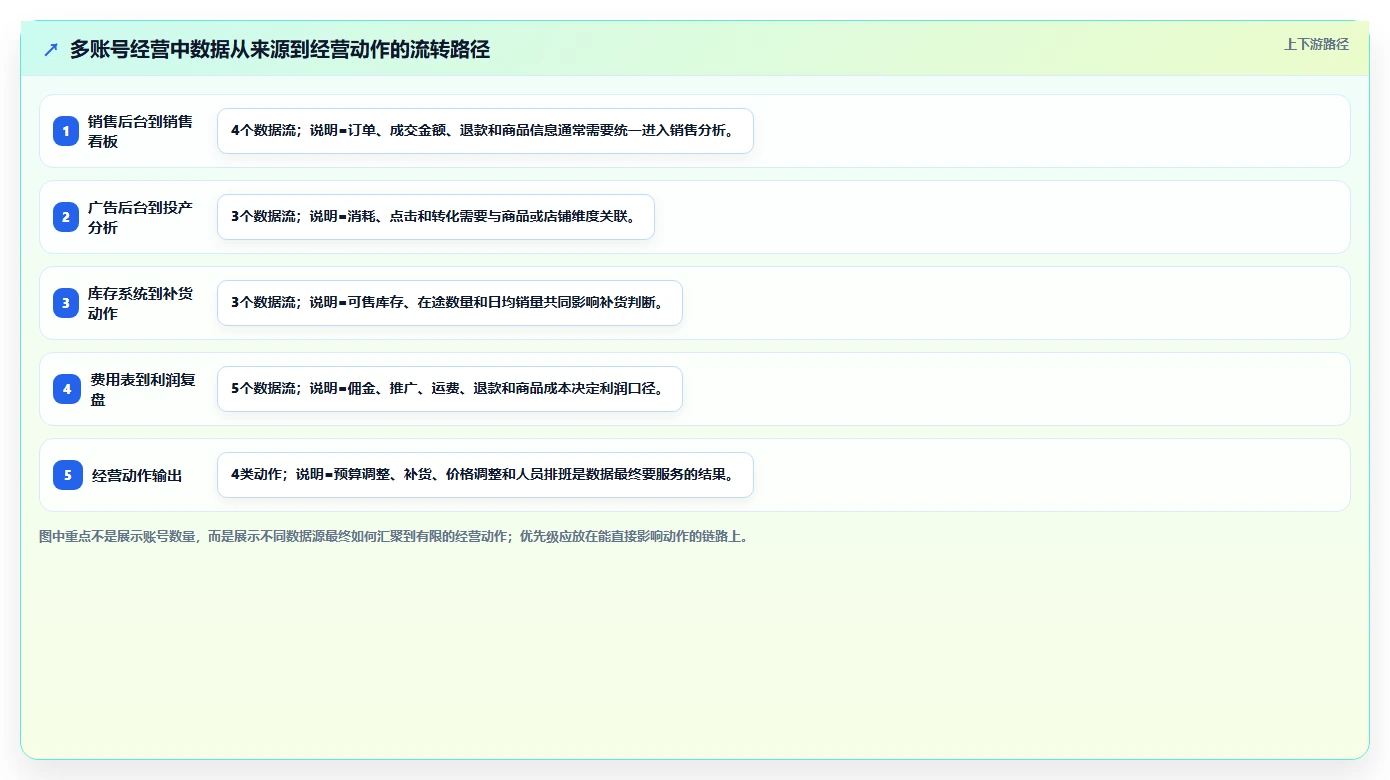Select the 费用表到利润复盘 step label

142,389
